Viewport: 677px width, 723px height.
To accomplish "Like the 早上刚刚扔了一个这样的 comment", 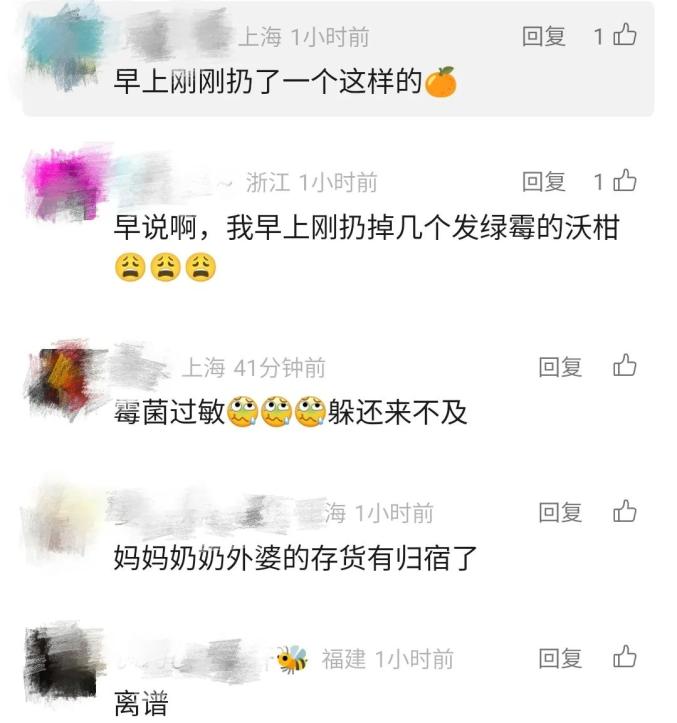I will [625, 35].
